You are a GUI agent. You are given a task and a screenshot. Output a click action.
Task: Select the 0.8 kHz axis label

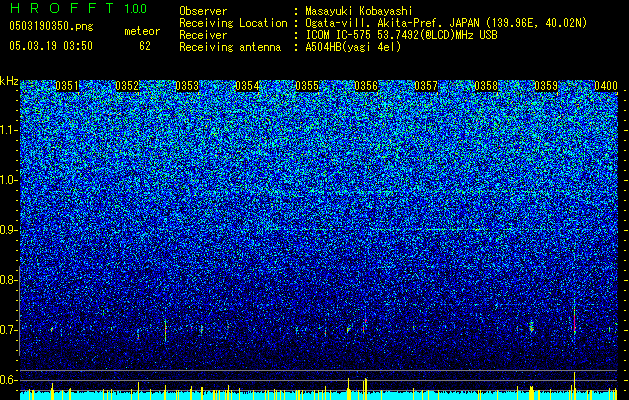(x=8, y=280)
